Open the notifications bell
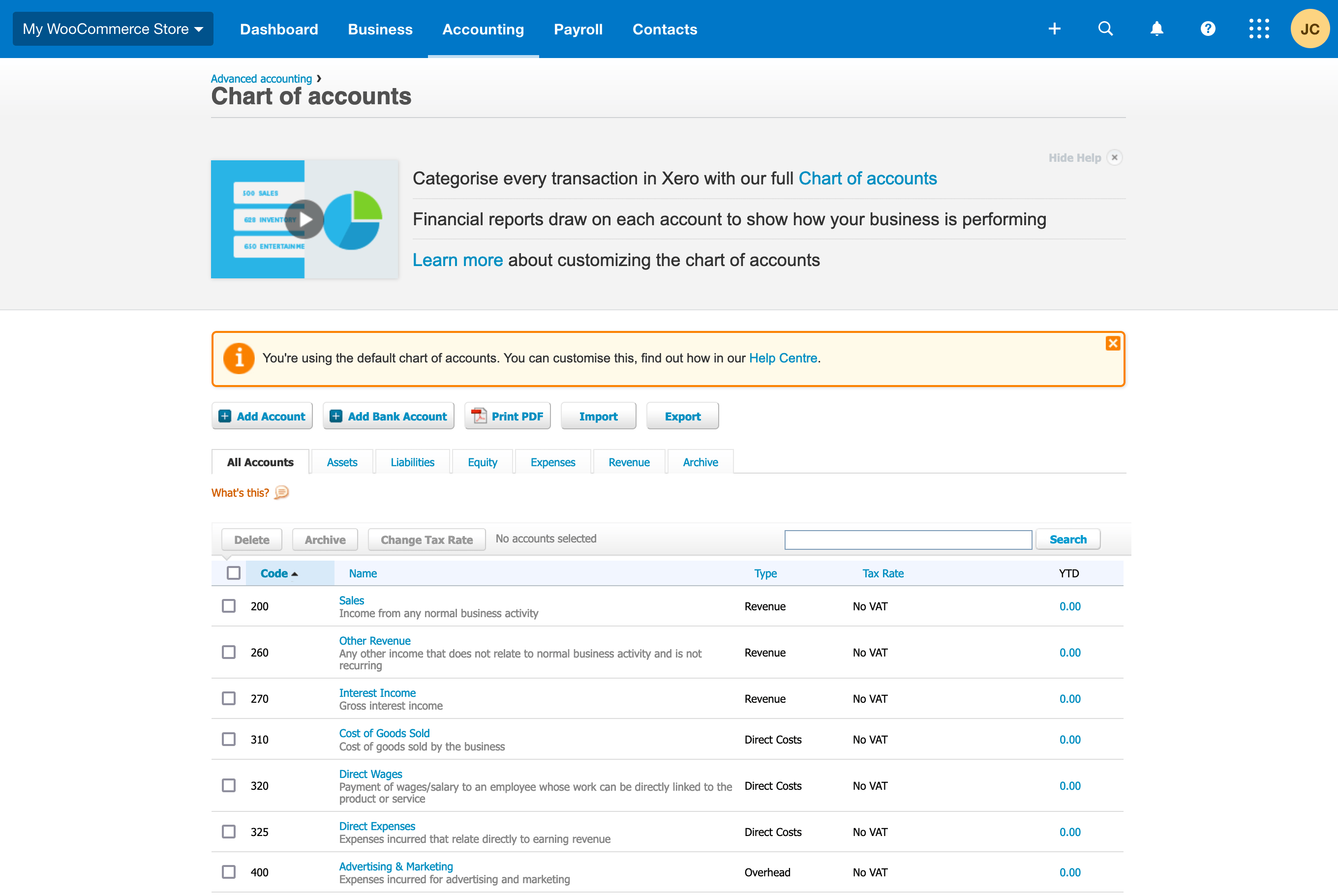The width and height of the screenshot is (1338, 896). (x=1156, y=28)
